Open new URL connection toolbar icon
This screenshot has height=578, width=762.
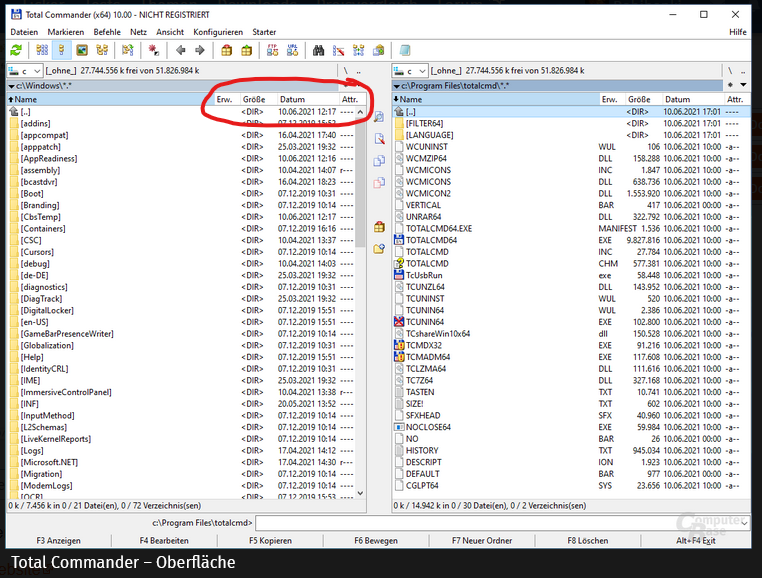pyautogui.click(x=293, y=50)
